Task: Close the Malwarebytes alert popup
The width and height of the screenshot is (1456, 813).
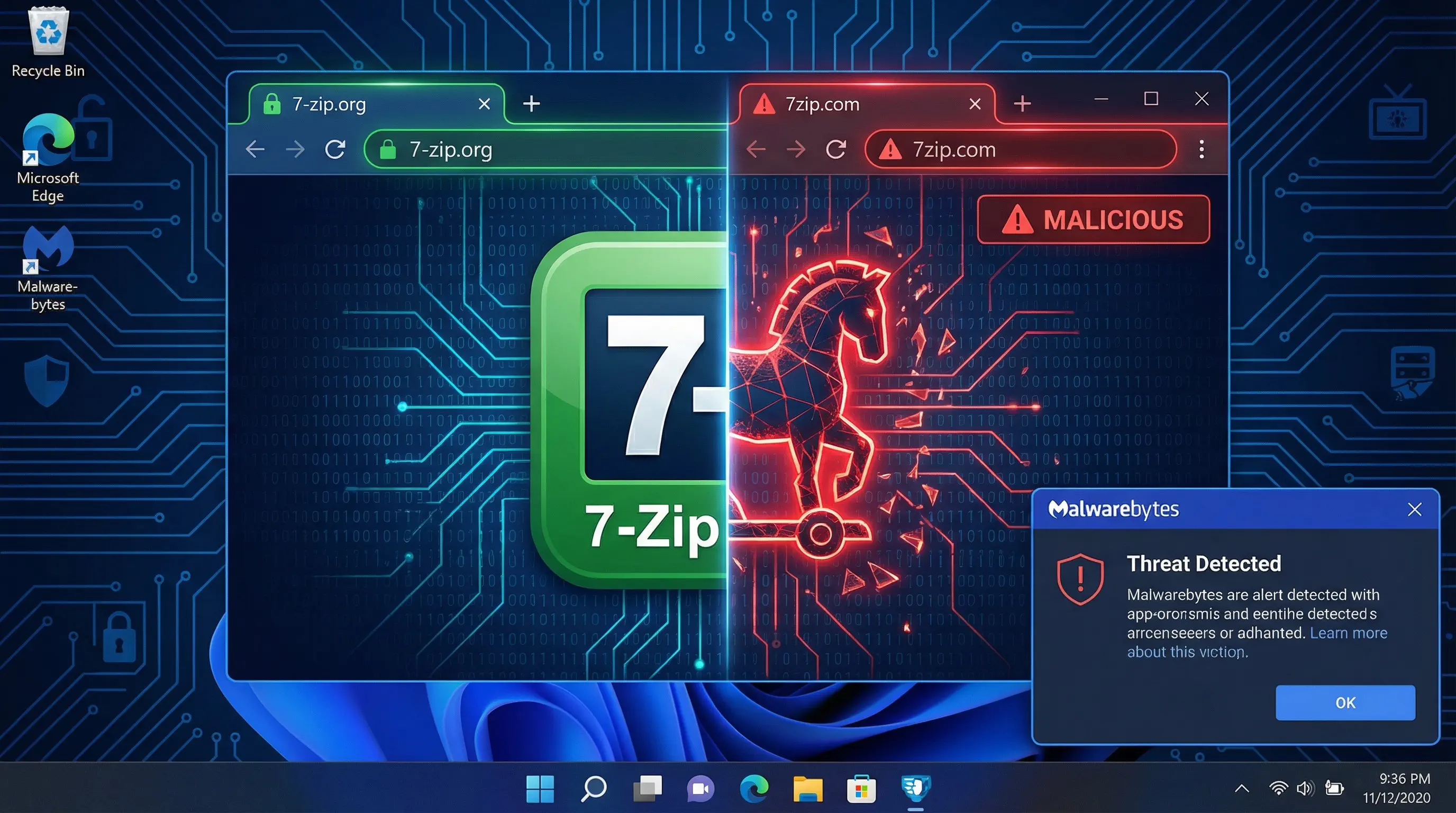Action: (1414, 509)
